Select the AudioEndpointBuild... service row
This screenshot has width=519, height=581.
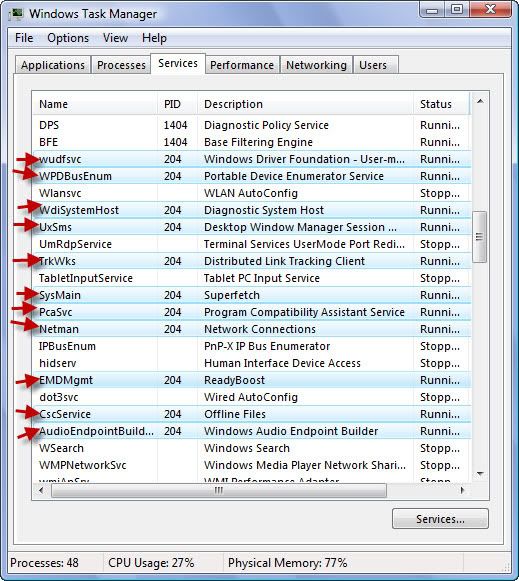click(x=252, y=431)
